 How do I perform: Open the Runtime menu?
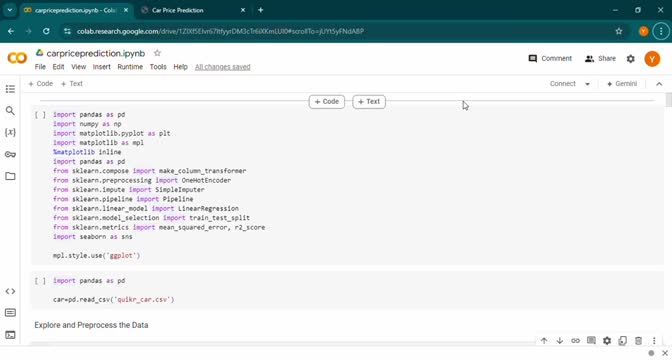[130, 67]
